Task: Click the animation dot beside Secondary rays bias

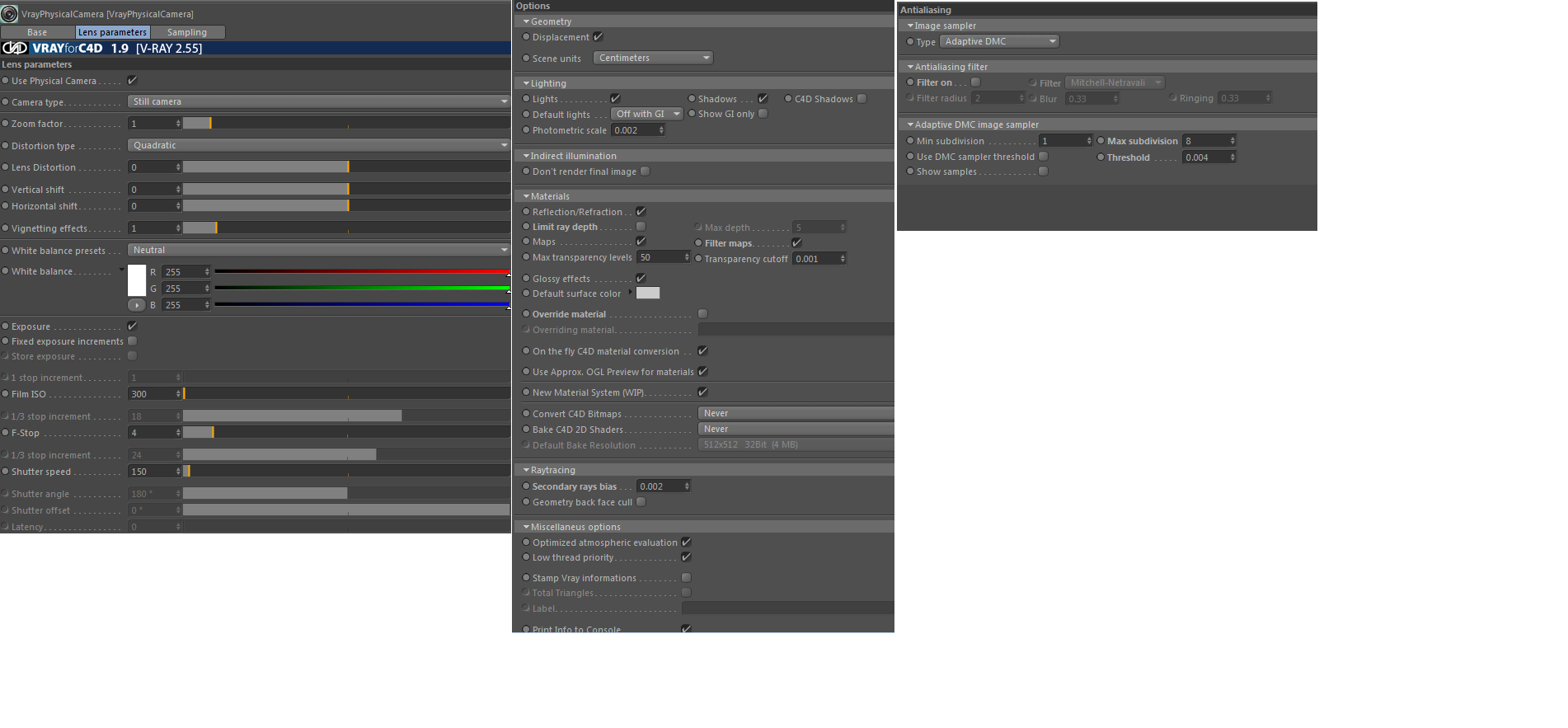Action: (526, 486)
